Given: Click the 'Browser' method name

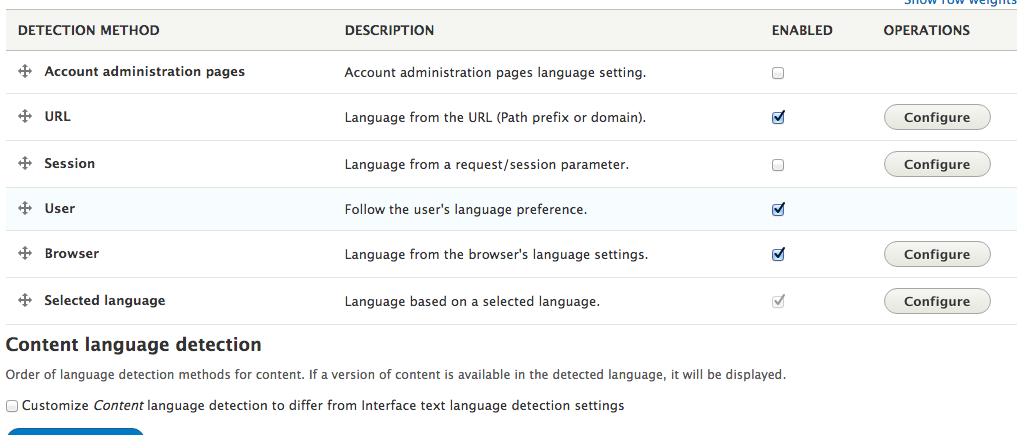Looking at the screenshot, I should pyautogui.click(x=71, y=253).
